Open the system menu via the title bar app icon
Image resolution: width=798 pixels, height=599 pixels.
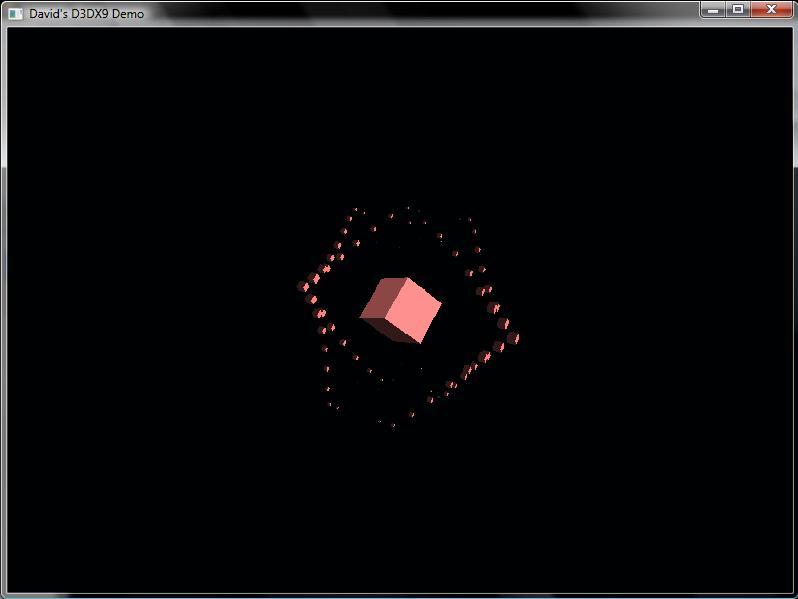point(15,13)
